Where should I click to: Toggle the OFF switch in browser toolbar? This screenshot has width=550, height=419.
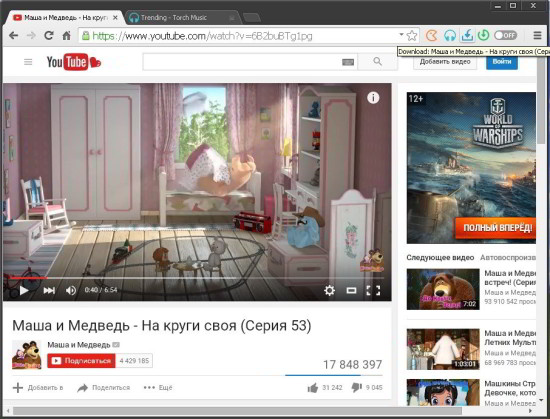coord(505,35)
